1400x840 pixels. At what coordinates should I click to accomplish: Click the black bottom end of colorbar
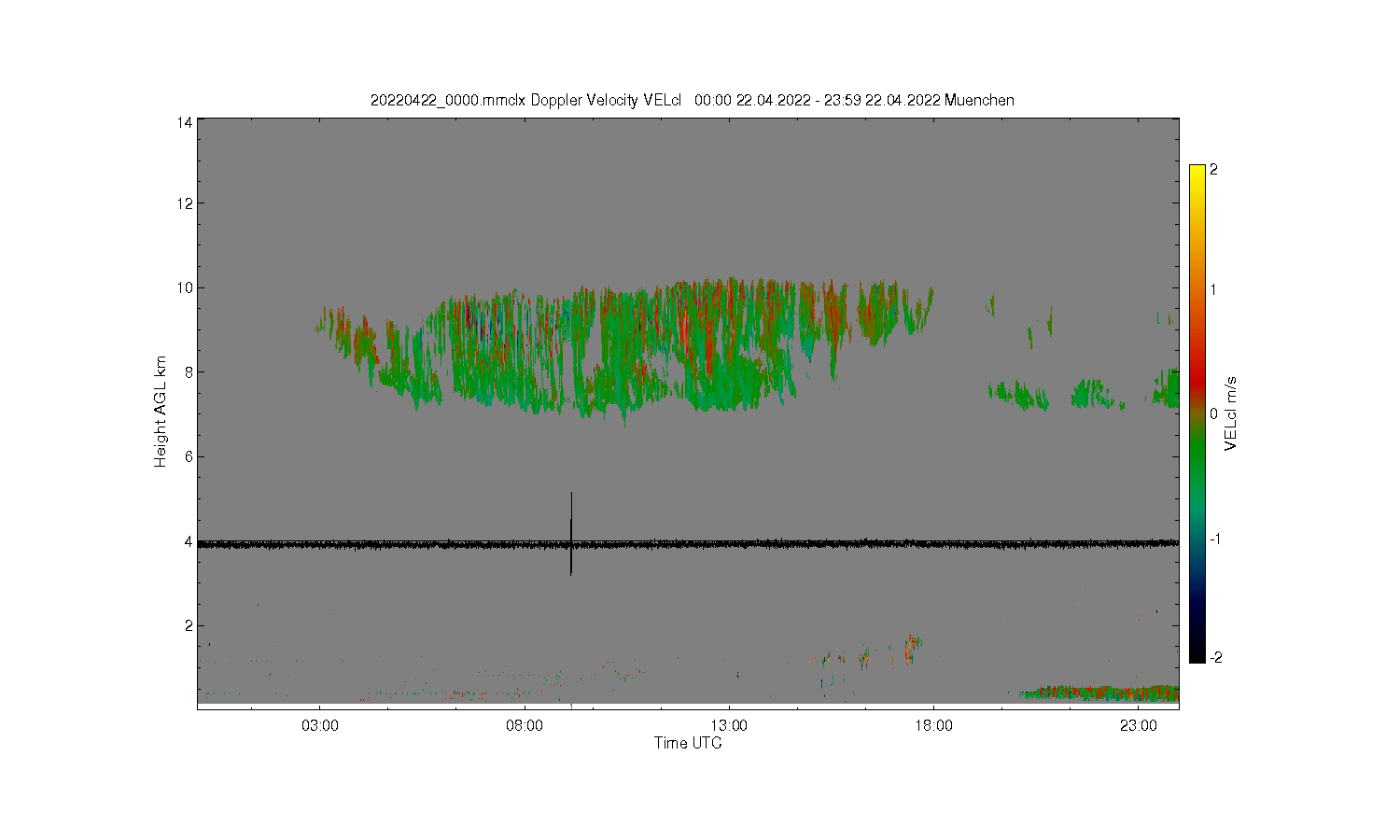click(1197, 653)
